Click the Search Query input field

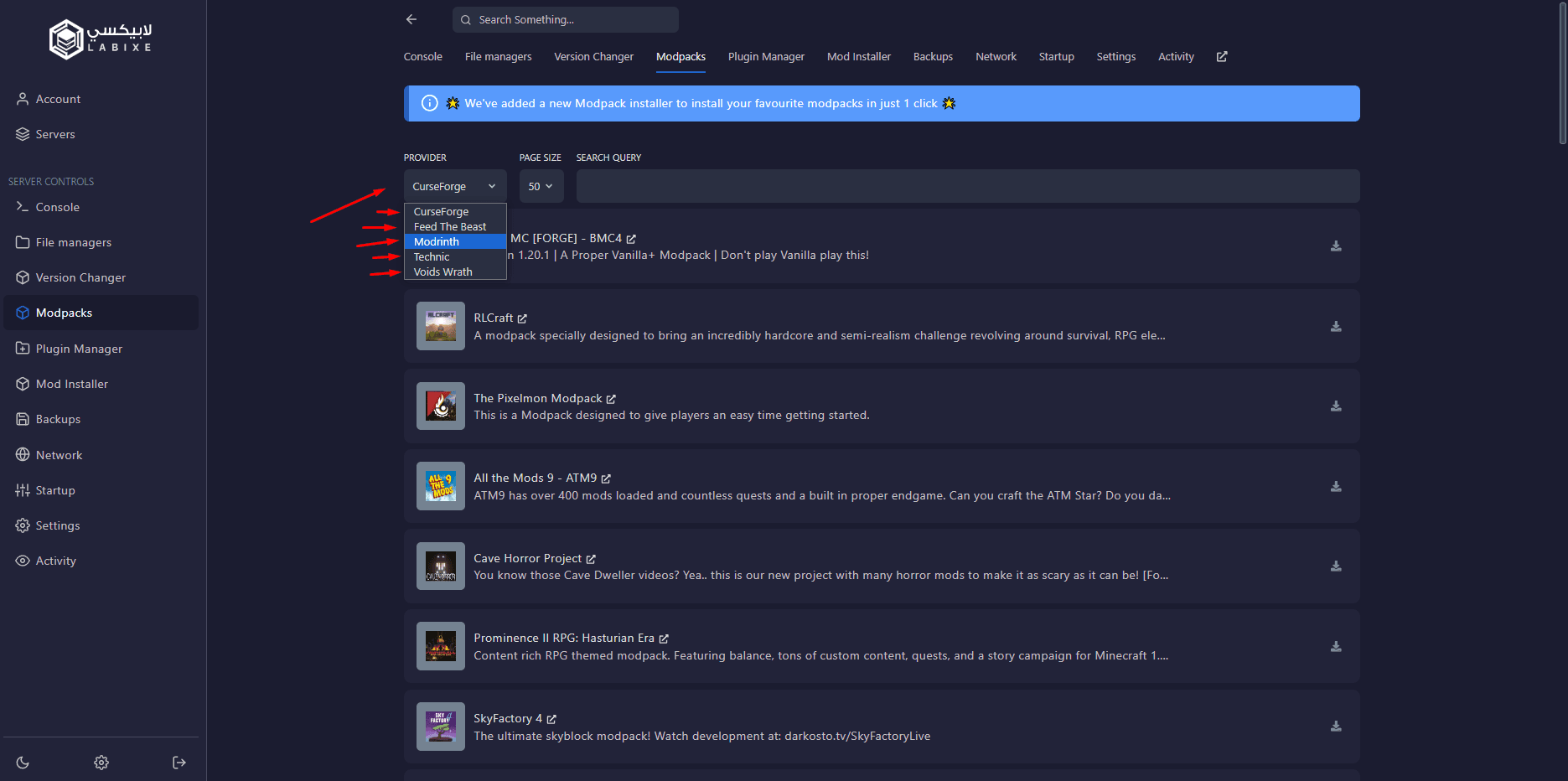[x=968, y=186]
